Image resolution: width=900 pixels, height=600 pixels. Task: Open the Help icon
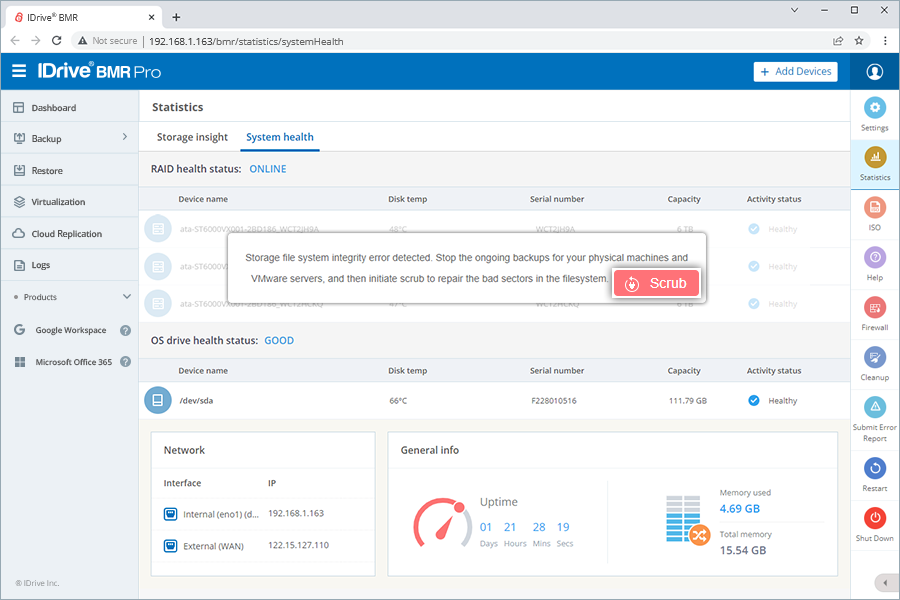[x=875, y=257]
